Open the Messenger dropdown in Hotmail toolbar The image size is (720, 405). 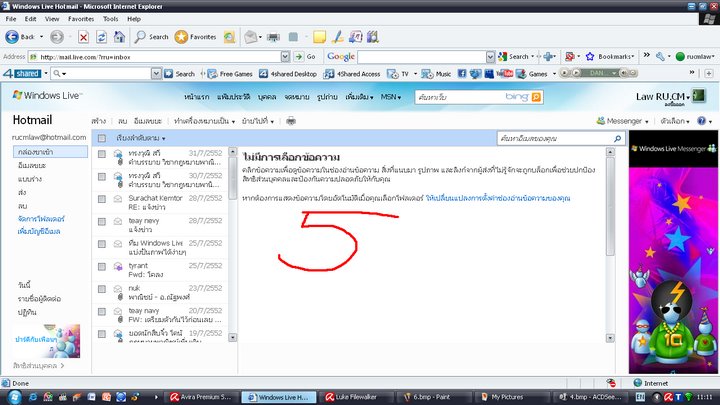point(622,121)
